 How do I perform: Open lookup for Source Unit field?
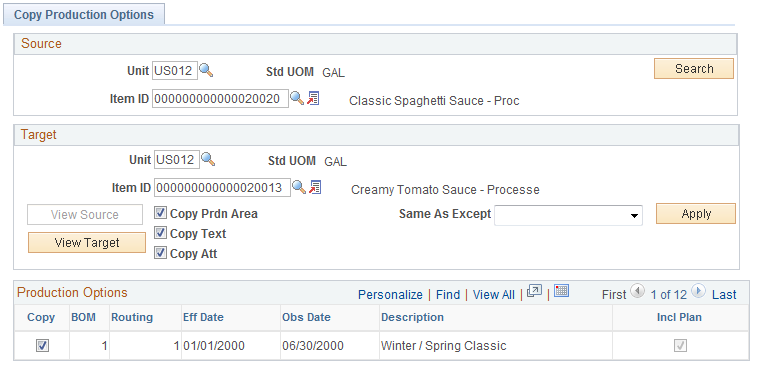click(x=206, y=71)
